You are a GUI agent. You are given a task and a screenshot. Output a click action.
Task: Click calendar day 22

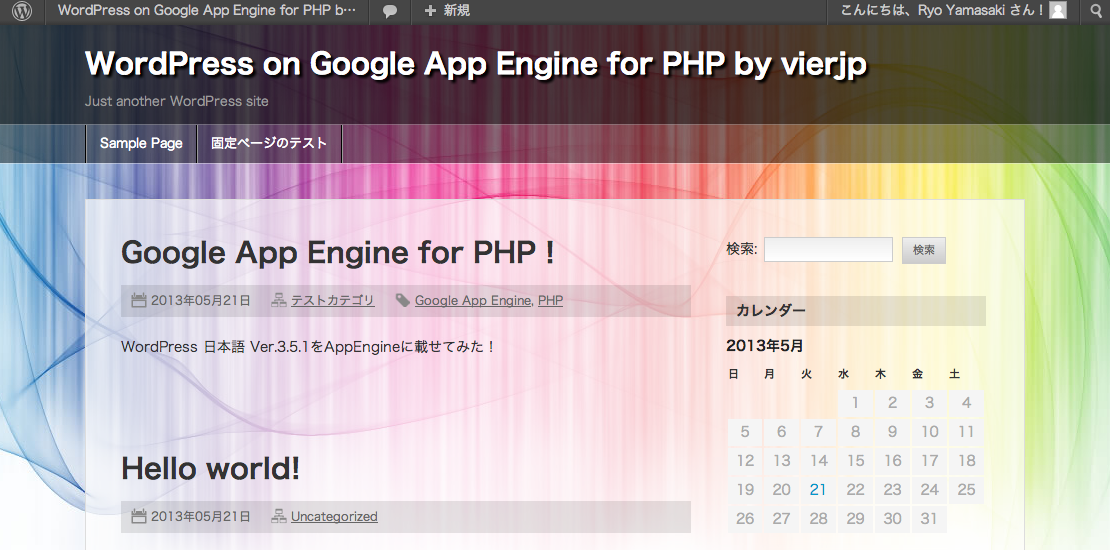[x=855, y=490]
